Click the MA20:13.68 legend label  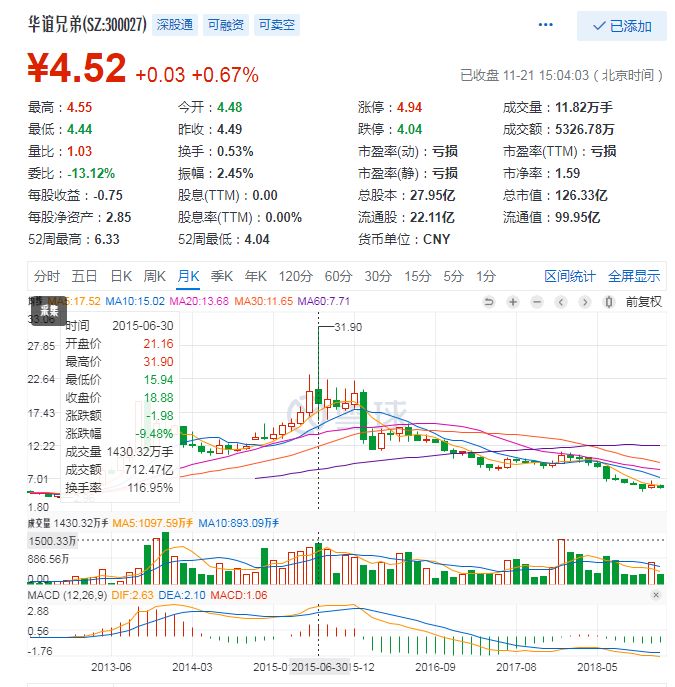tap(199, 301)
